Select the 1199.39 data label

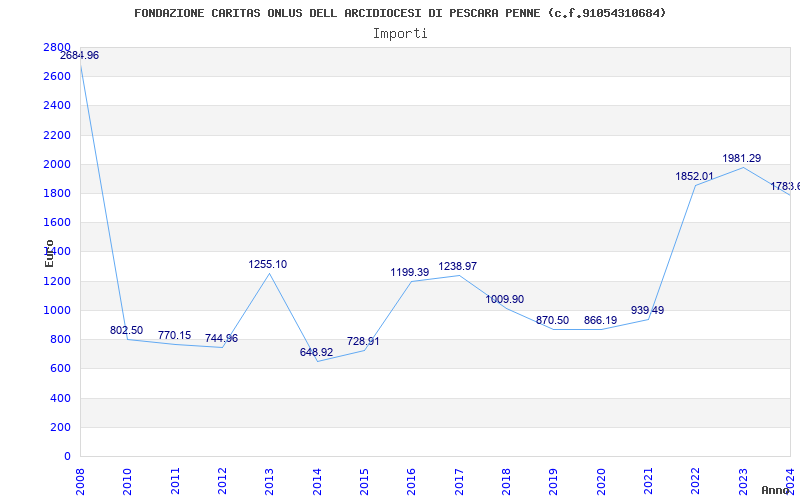[410, 273]
